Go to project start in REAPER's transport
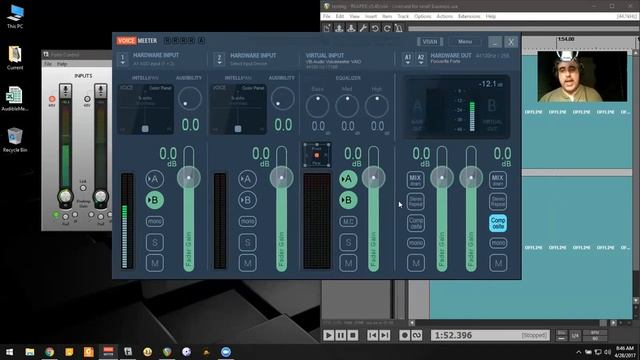640x360 pixels. [x=372, y=335]
